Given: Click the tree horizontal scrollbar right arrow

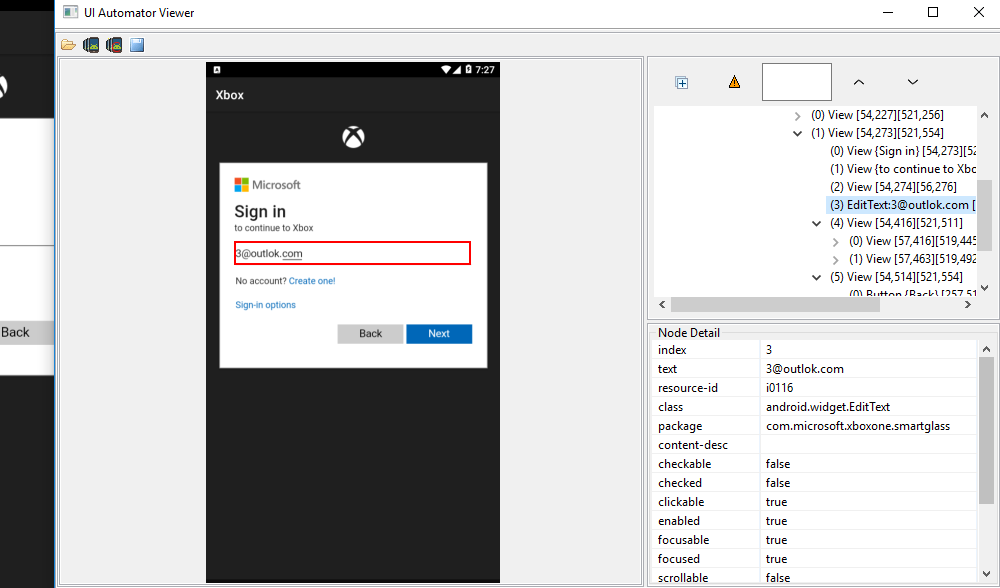Looking at the screenshot, I should [x=967, y=305].
